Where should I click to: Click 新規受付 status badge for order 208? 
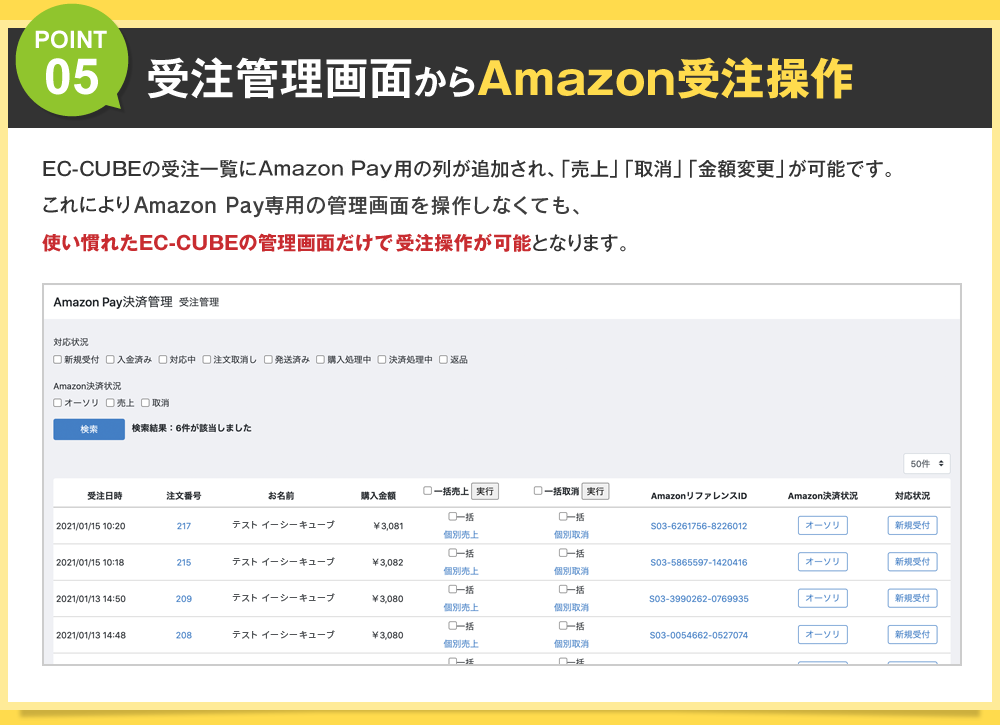(x=912, y=634)
